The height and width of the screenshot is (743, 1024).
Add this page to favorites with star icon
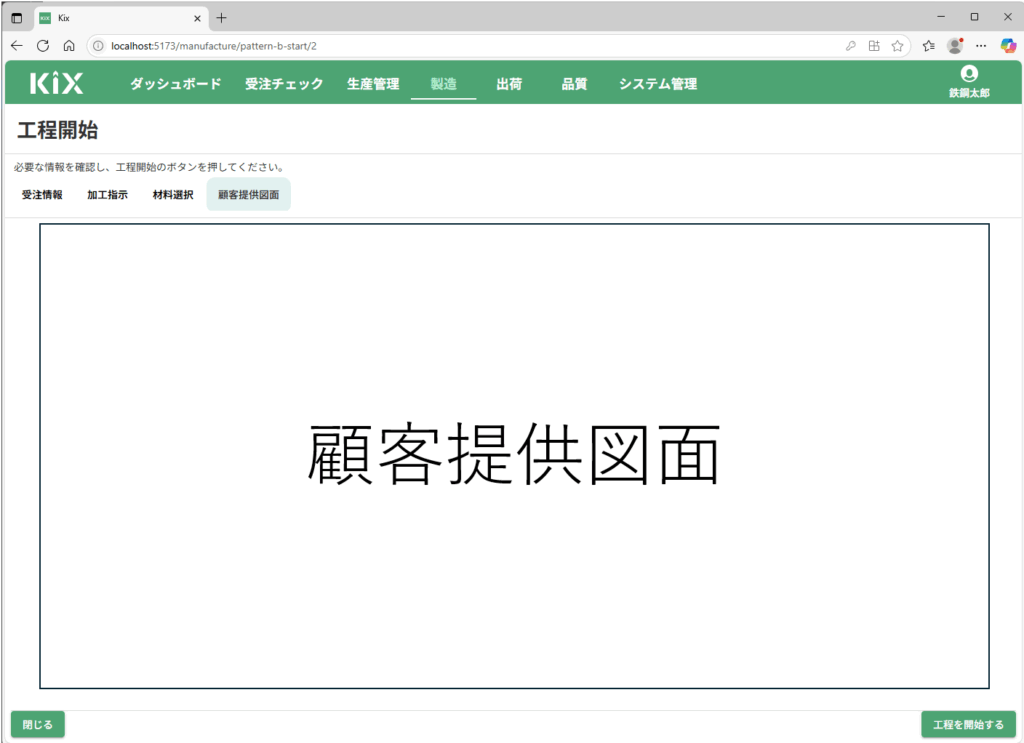point(898,46)
